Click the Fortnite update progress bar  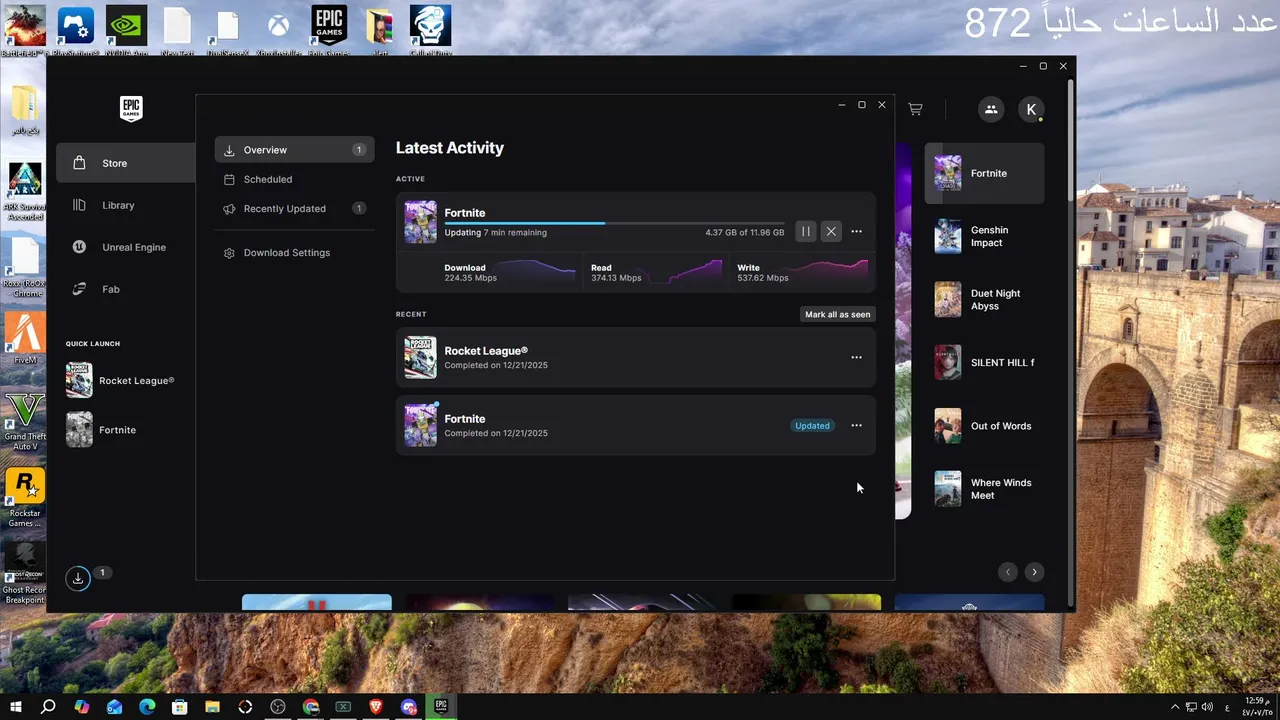(614, 223)
